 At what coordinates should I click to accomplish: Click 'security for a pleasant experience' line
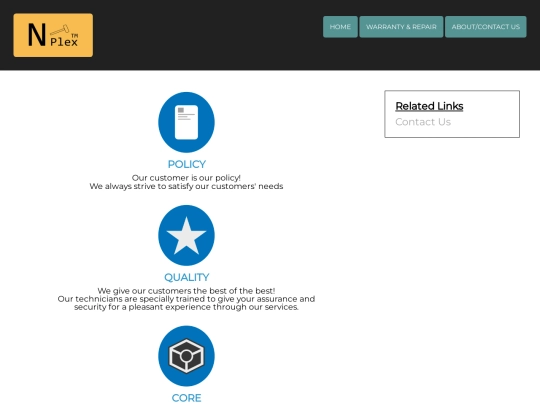tap(186, 307)
